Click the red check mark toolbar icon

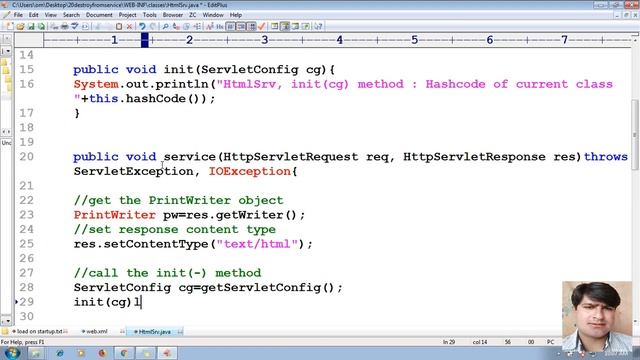pyautogui.click(x=262, y=27)
